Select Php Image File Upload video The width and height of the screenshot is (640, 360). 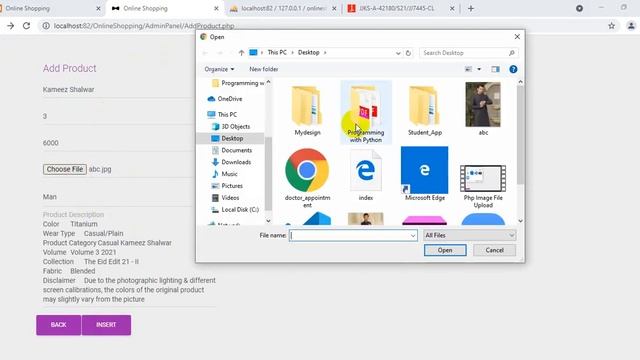pos(483,186)
